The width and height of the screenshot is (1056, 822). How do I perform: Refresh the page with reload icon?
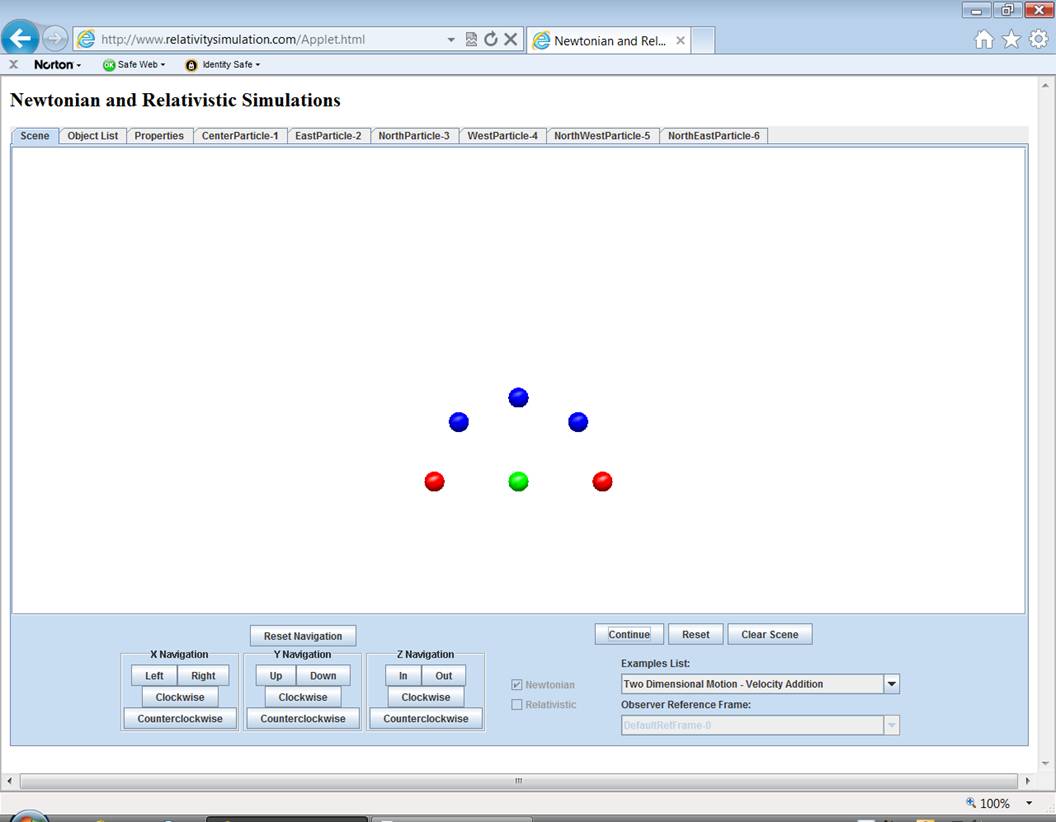(x=490, y=40)
